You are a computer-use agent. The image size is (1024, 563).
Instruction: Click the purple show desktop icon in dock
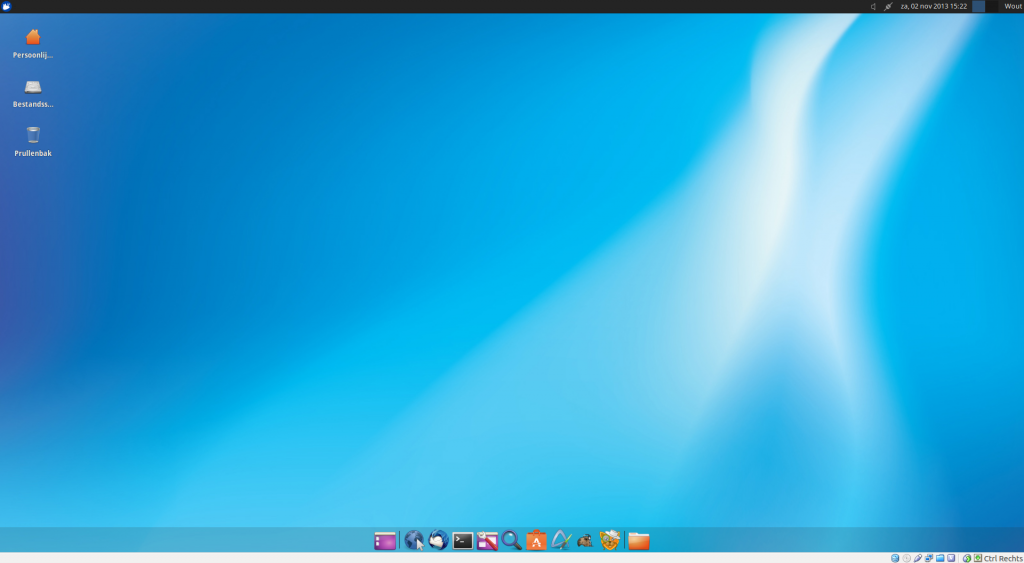tap(385, 541)
